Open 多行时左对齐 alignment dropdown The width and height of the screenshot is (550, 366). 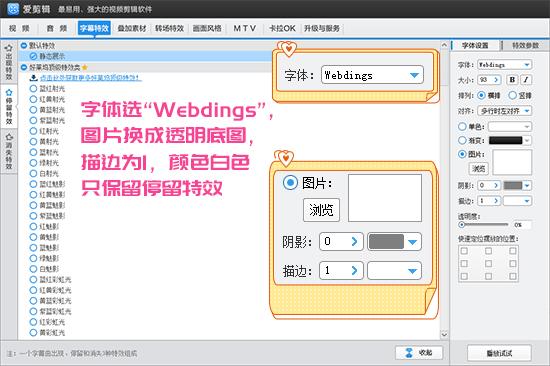(505, 111)
